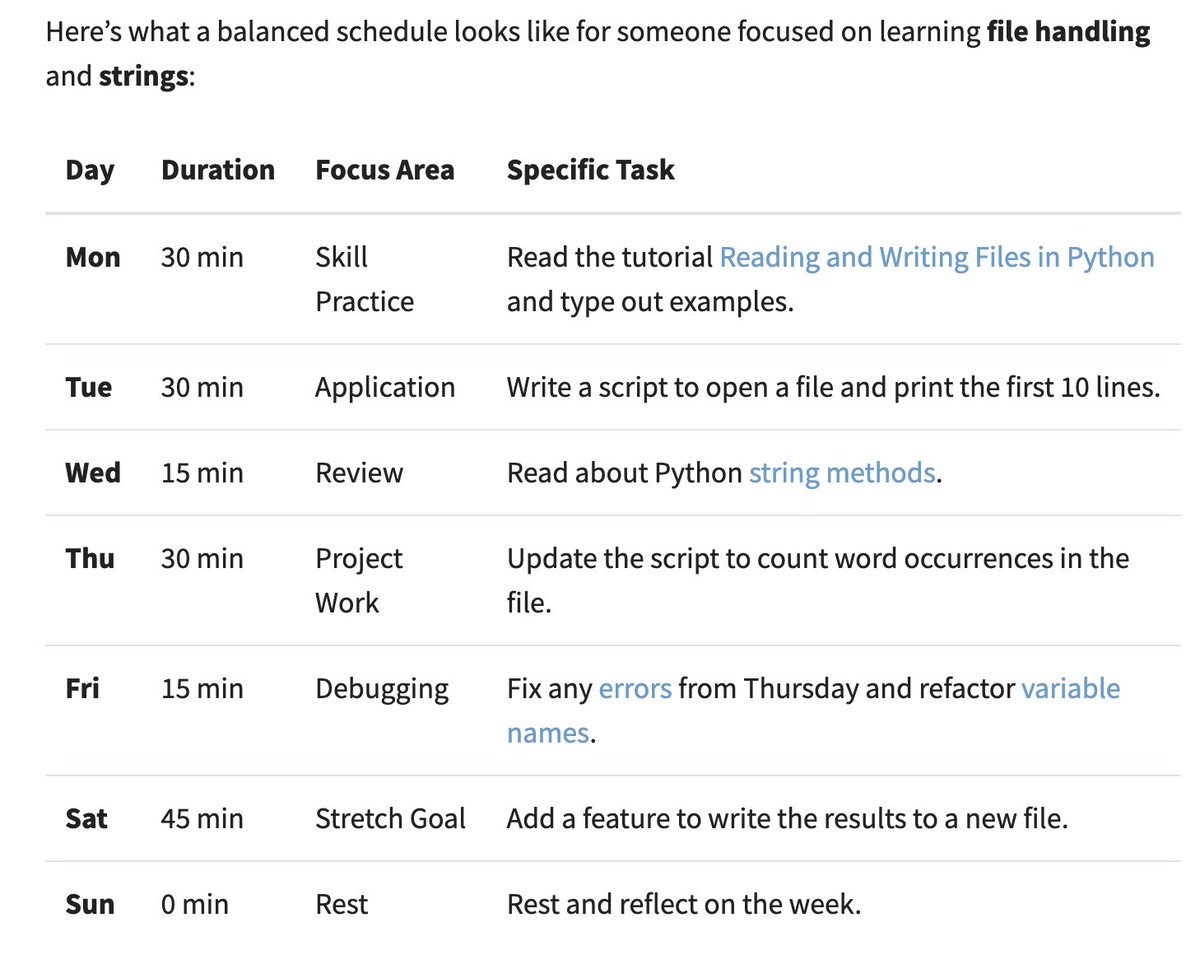Viewport: 1200px width, 955px height.
Task: Select the Duration column header
Action: (x=218, y=169)
